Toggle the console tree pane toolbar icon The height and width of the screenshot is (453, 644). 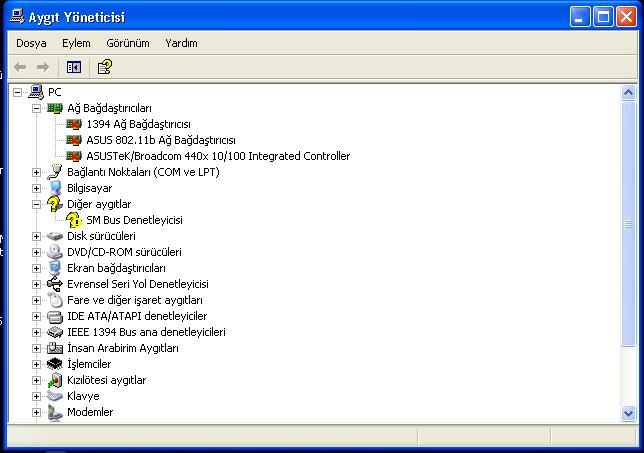pos(74,67)
